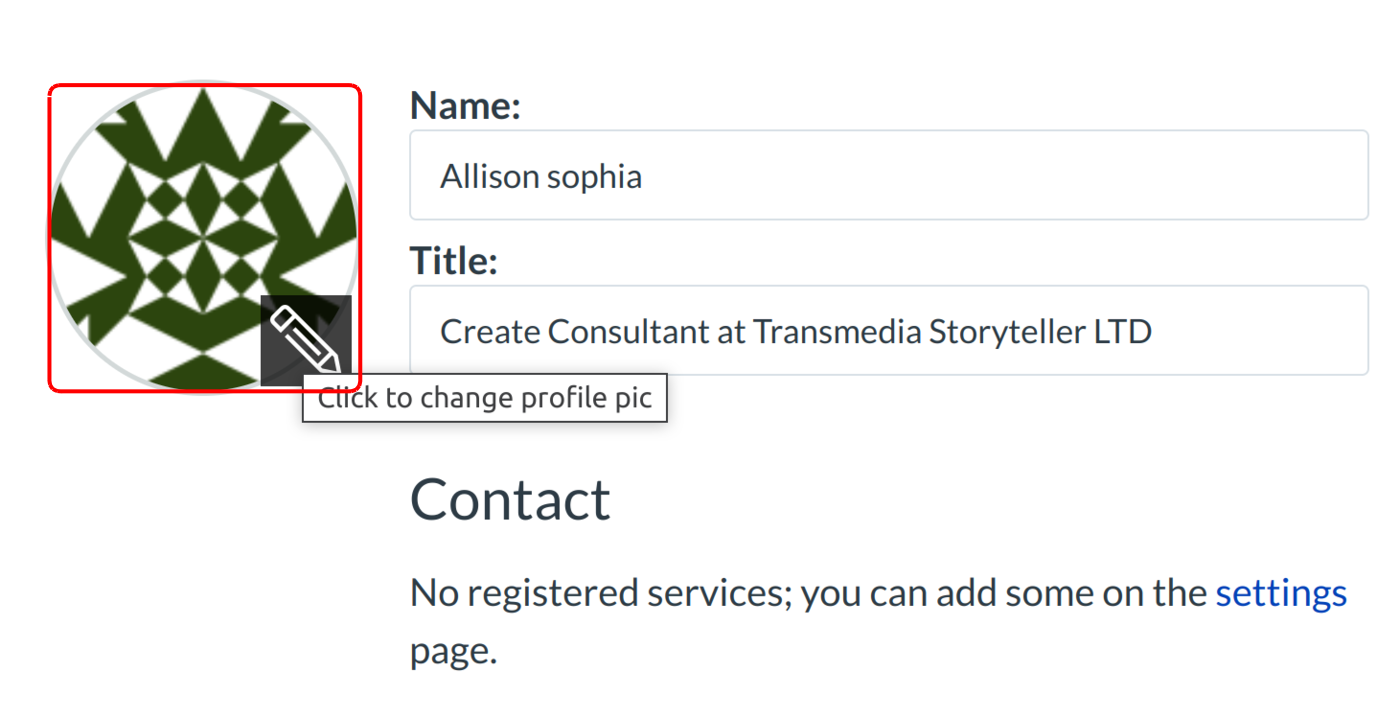Screen dimensions: 1400x718
Task: Click the word "Create" in Title field
Action: coord(490,331)
